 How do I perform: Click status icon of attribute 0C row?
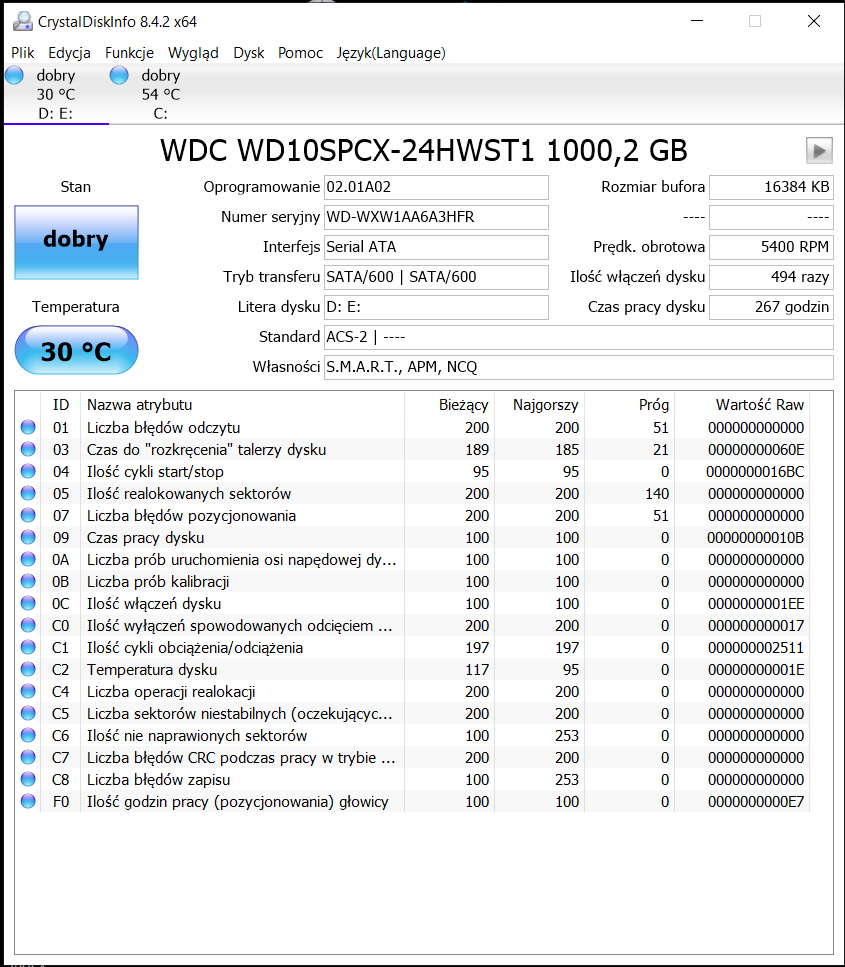pos(28,603)
